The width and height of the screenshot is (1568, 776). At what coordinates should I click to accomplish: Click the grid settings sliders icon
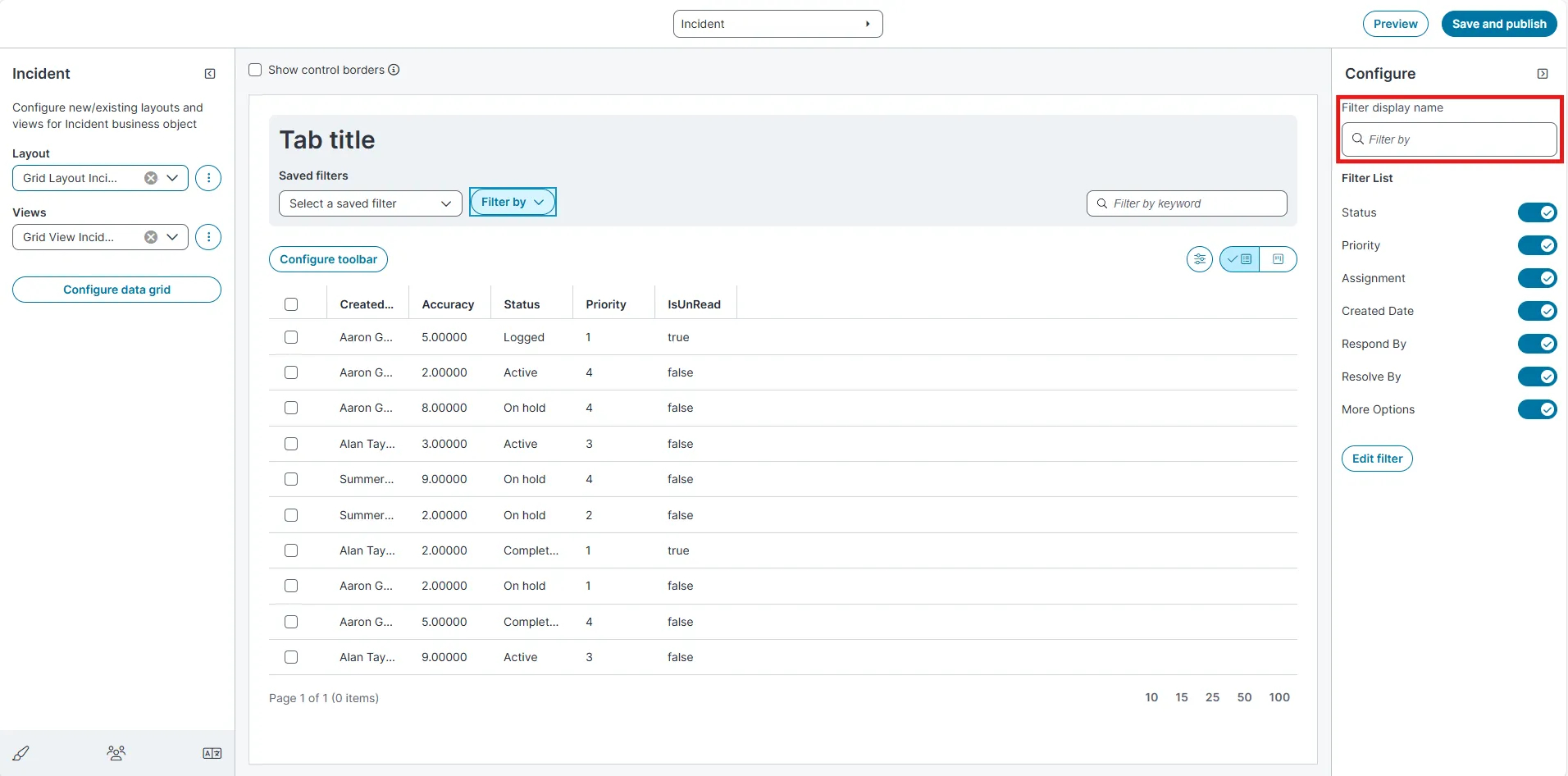tap(1200, 259)
